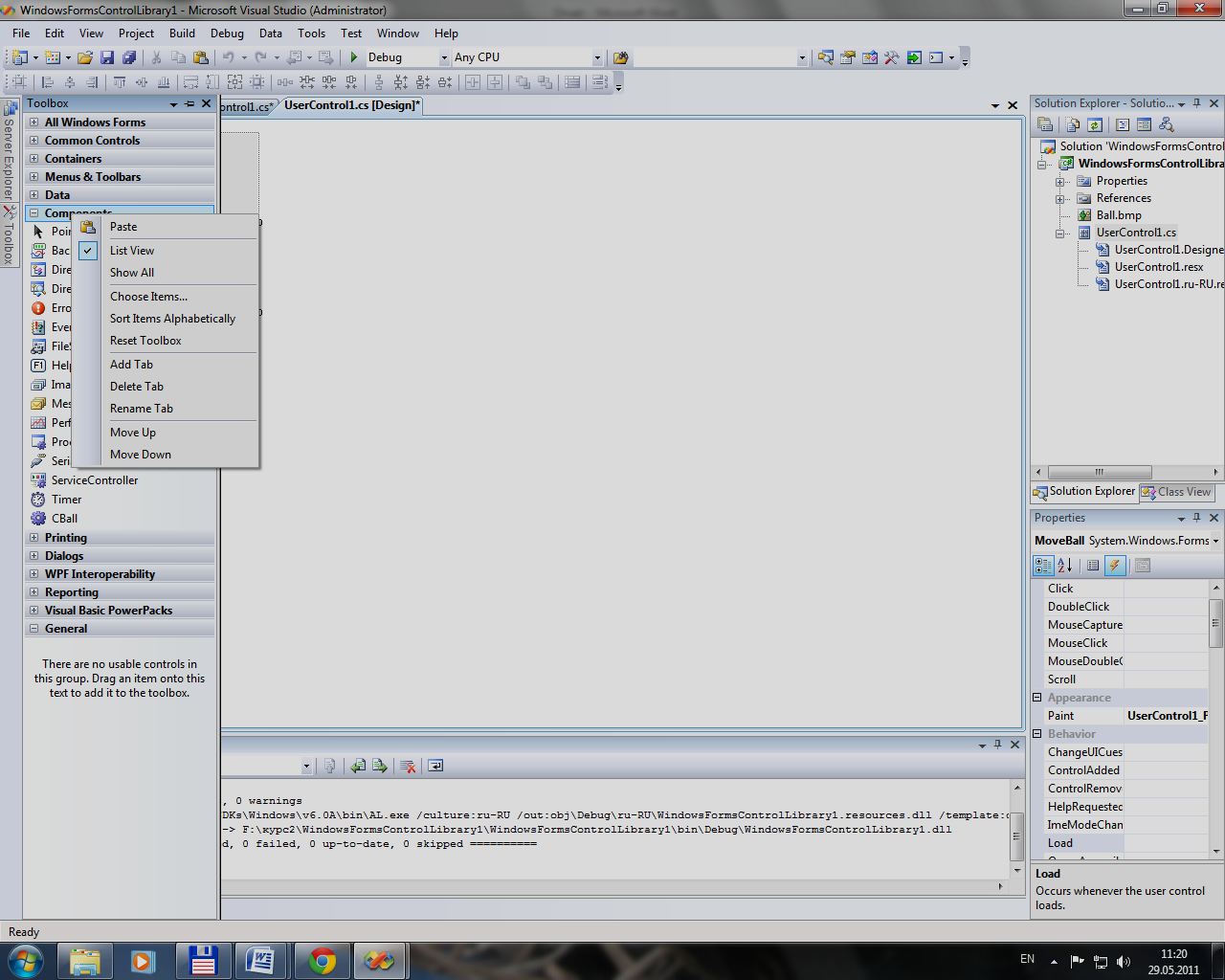Open the Tools menu
The image size is (1225, 980).
pyautogui.click(x=312, y=33)
